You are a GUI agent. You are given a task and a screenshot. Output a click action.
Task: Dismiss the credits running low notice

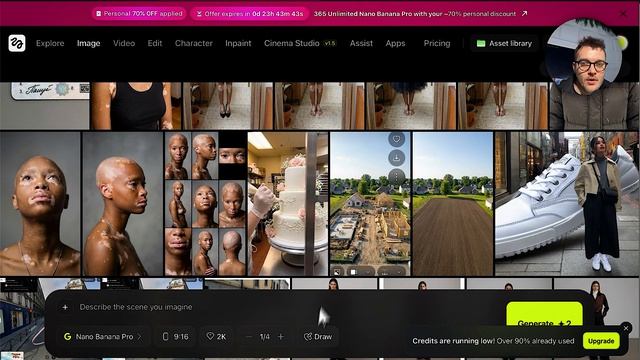click(x=626, y=328)
